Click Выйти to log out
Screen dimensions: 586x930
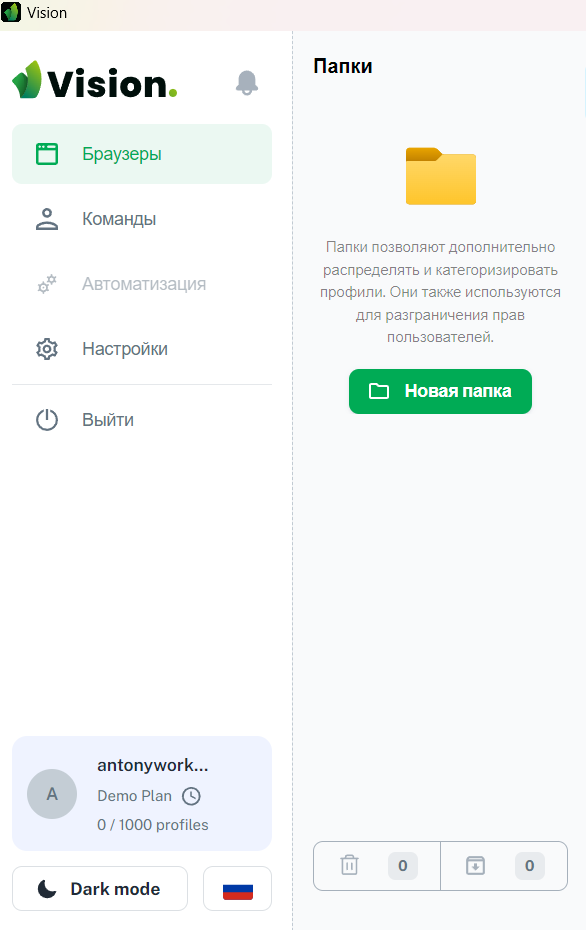142,420
